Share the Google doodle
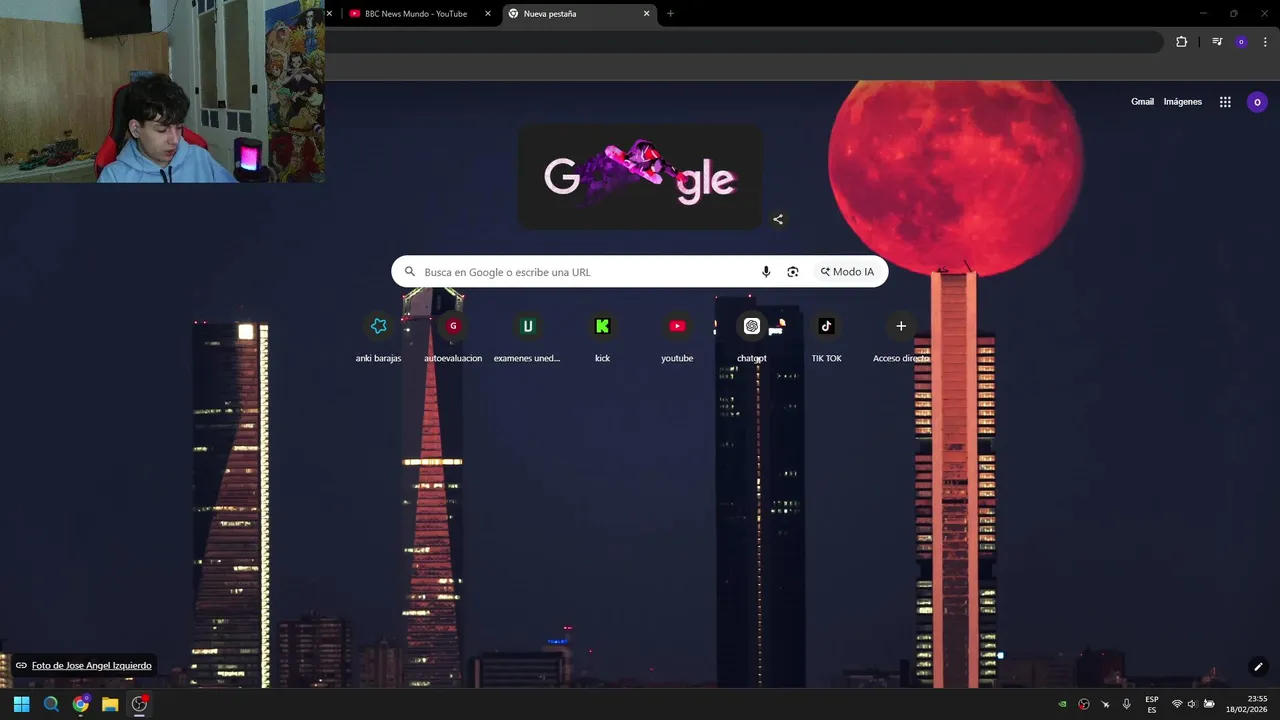 click(778, 220)
